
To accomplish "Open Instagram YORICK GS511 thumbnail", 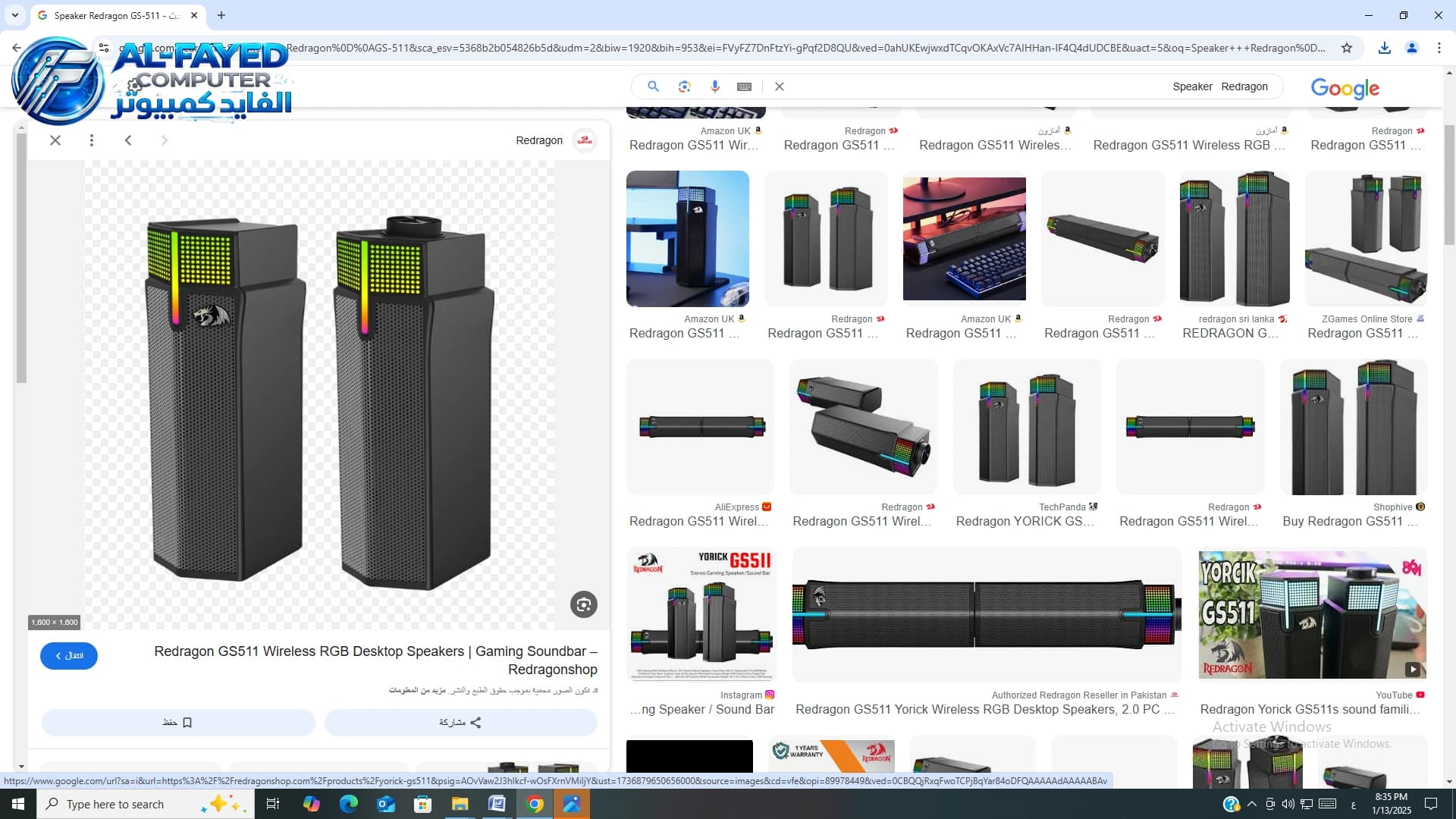I will (701, 615).
